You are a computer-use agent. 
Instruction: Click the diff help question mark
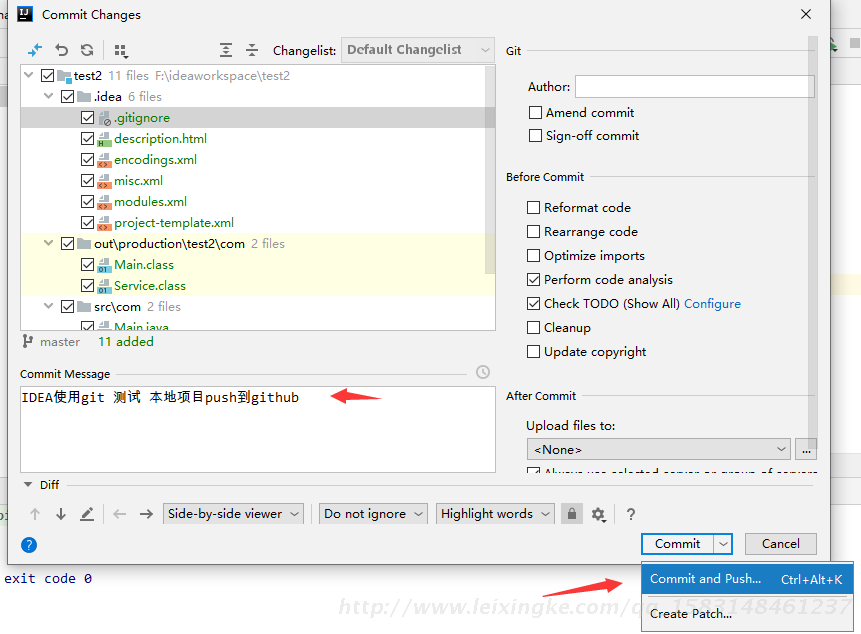(631, 514)
